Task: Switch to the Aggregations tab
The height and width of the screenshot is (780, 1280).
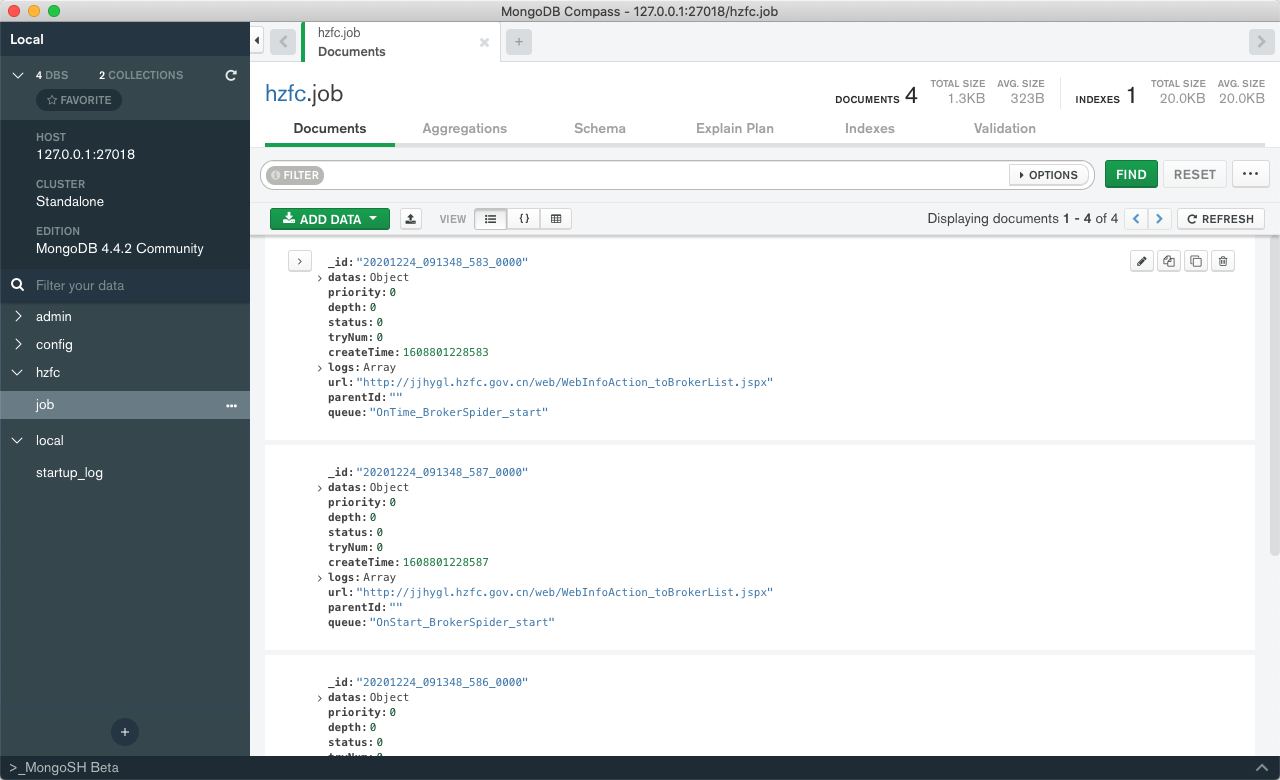Action: point(465,128)
